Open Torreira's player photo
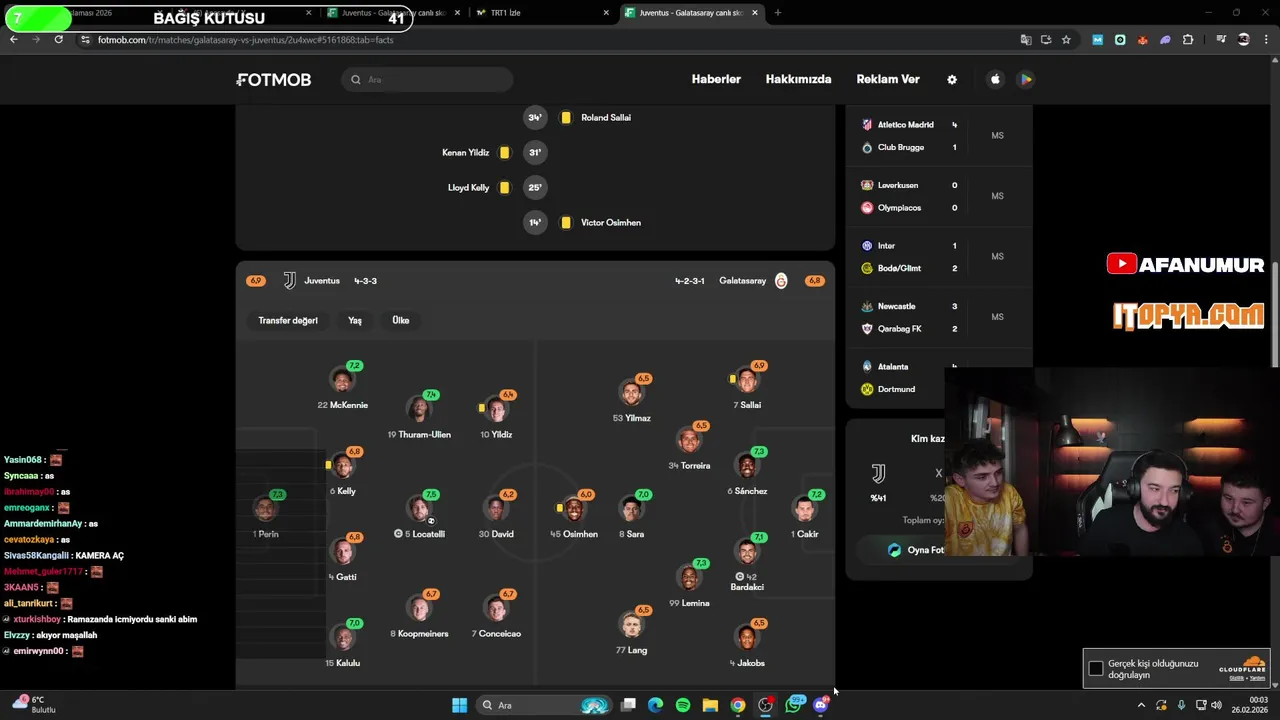The height and width of the screenshot is (720, 1280). click(x=689, y=440)
